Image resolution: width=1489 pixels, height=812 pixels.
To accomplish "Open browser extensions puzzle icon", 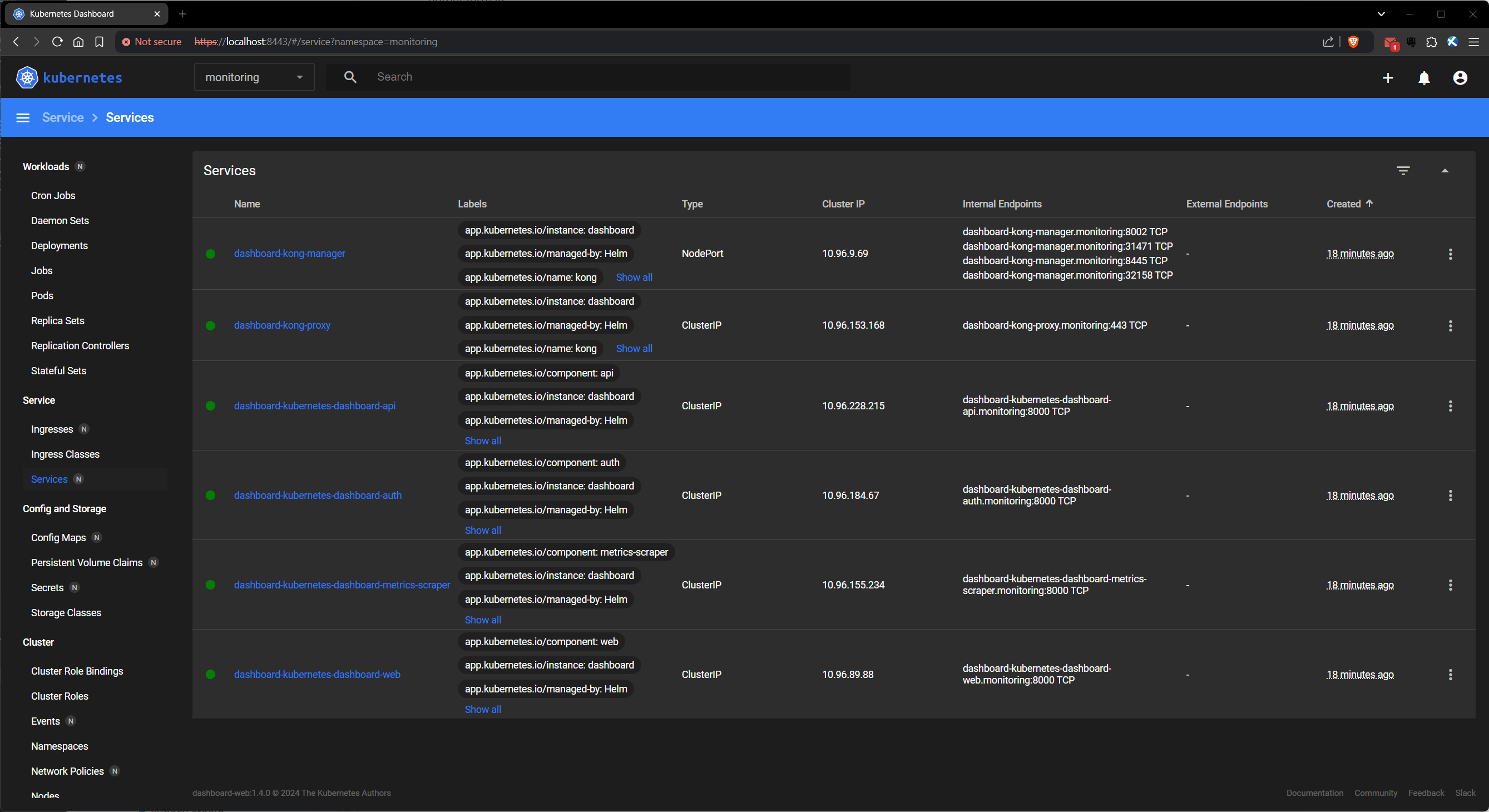I will point(1431,42).
